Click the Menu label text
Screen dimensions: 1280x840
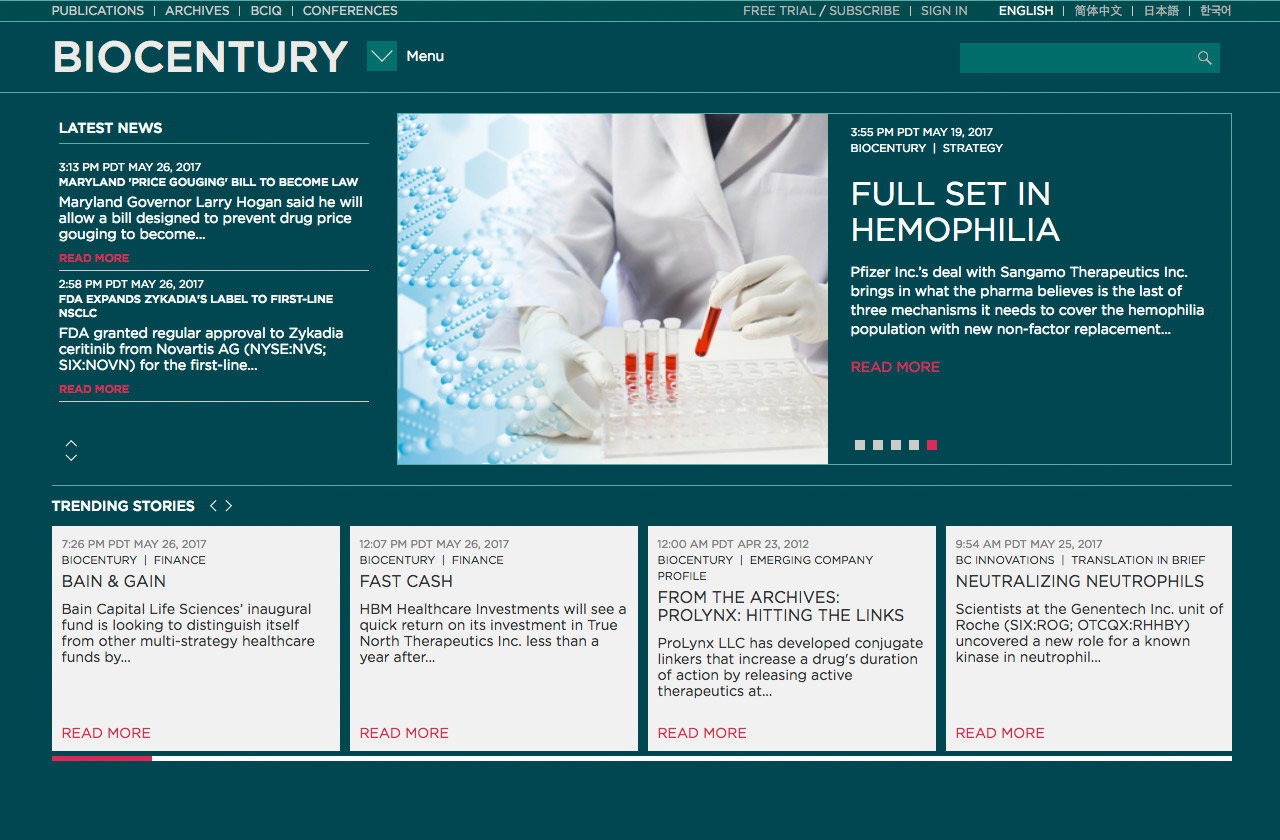(x=425, y=56)
